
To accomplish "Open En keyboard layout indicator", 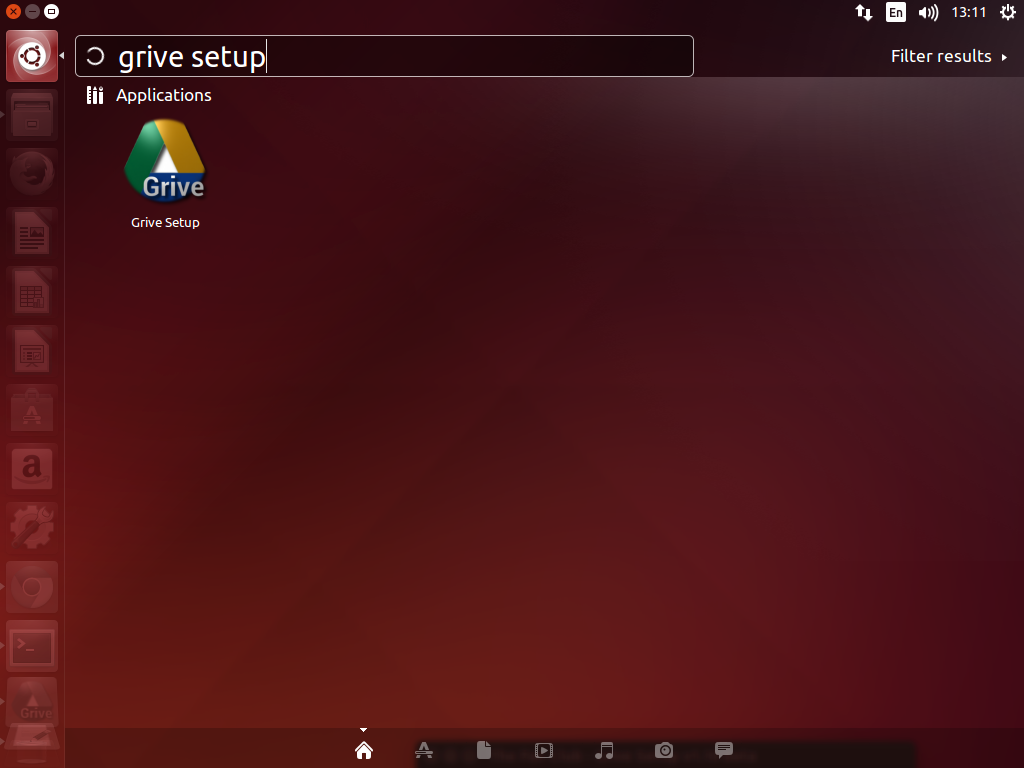I will (896, 12).
